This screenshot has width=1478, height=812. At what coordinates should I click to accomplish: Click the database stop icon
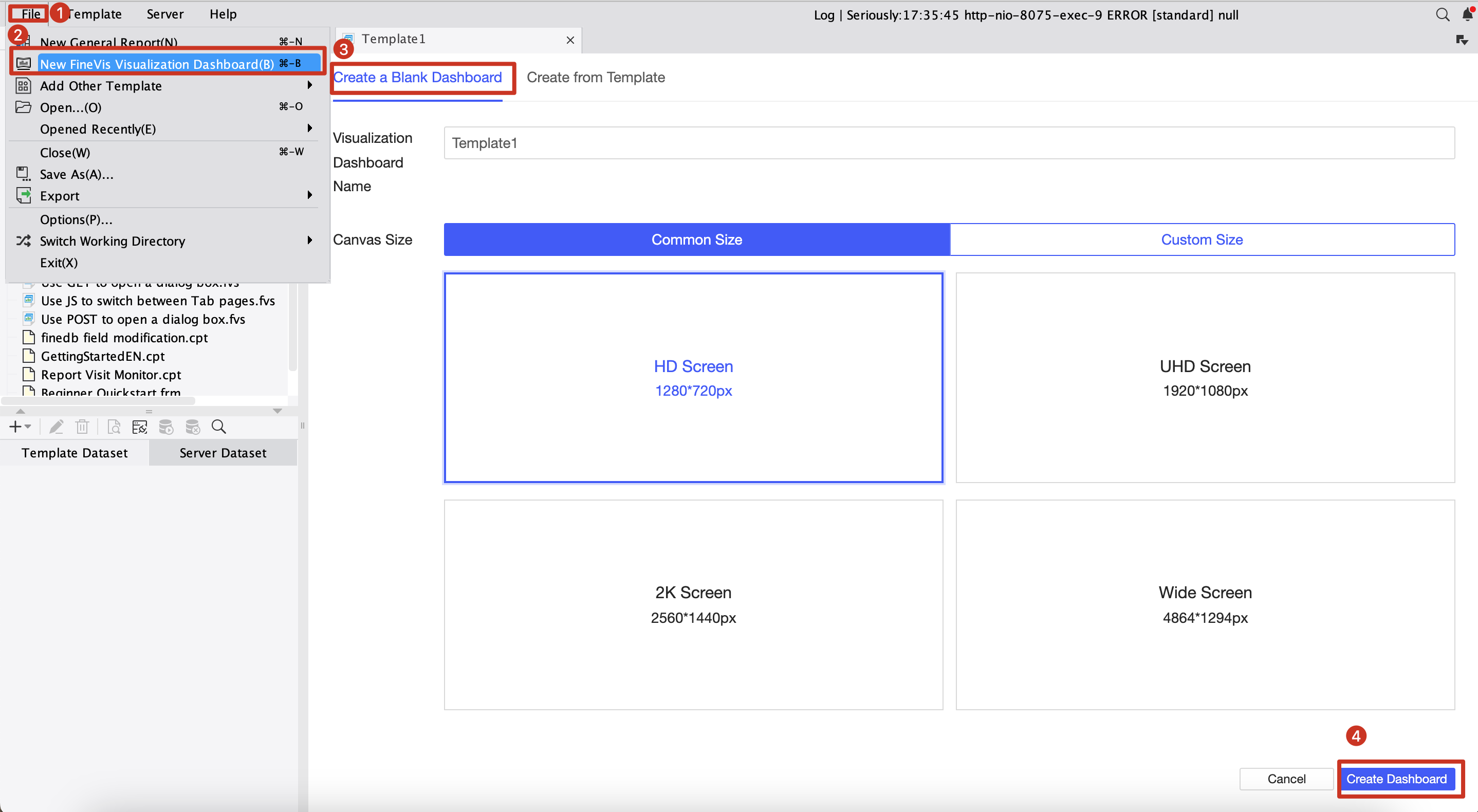click(193, 427)
